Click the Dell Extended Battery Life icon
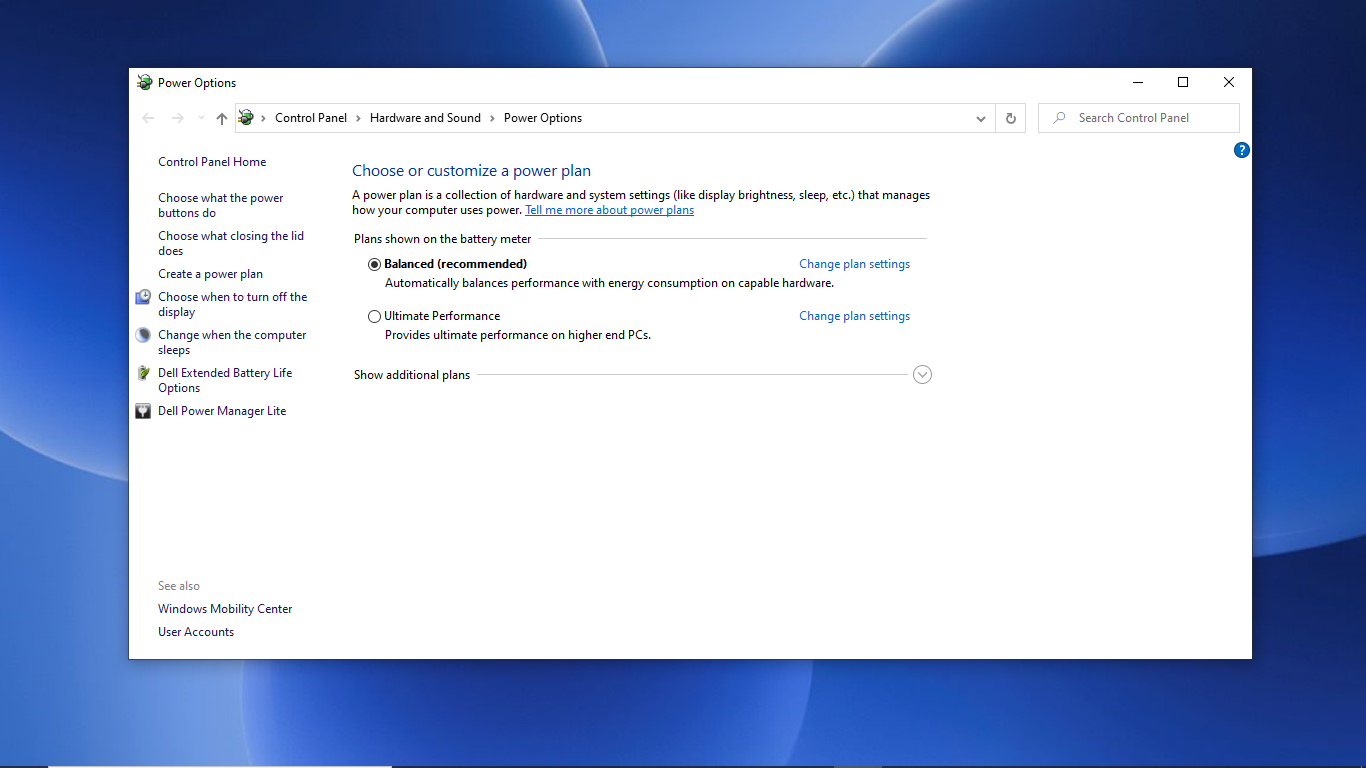The image size is (1366, 768). 143,373
